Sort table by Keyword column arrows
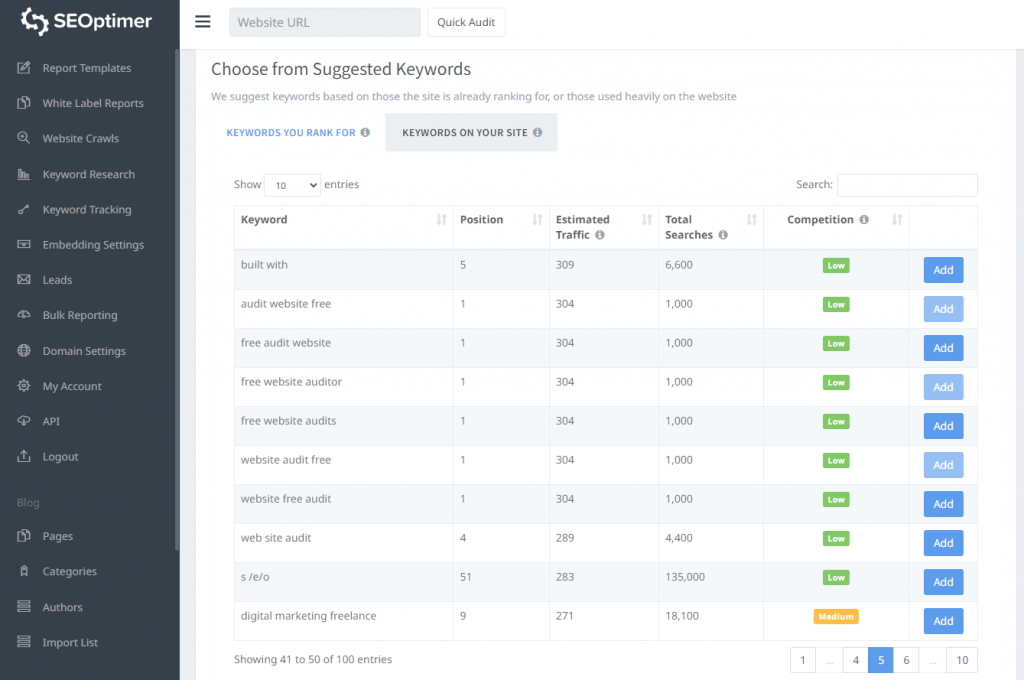The height and width of the screenshot is (680, 1024). 441,220
